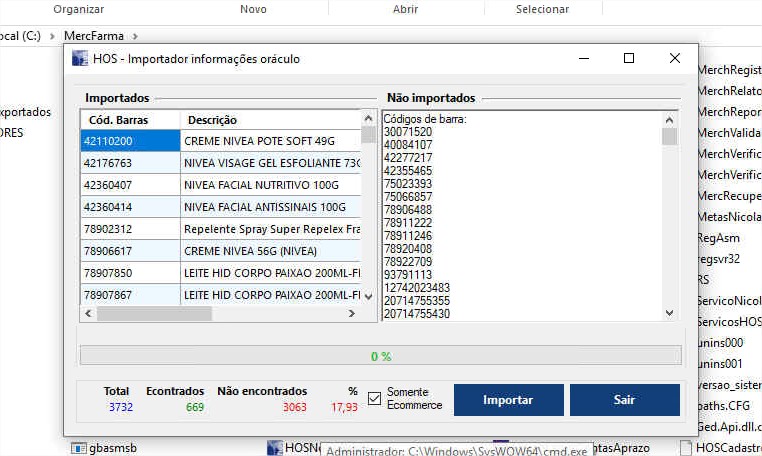762x456 pixels.
Task: Click the MercFarma folder in the address bar
Action: coord(94,36)
